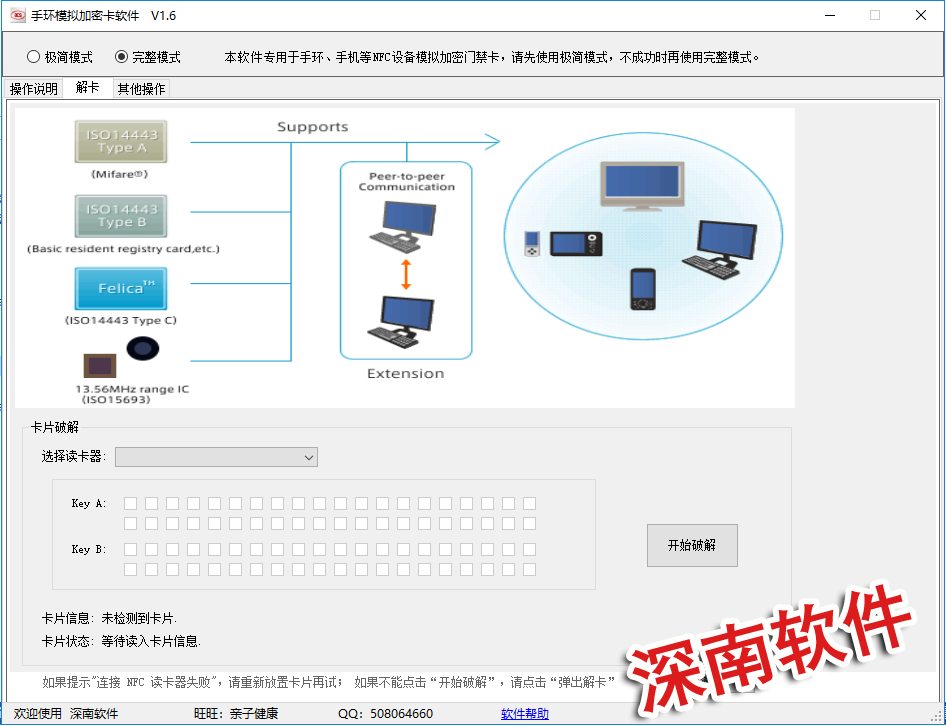Click the 旺旺: 亲子健康 status text
This screenshot has width=946, height=726.
pyautogui.click(x=236, y=714)
